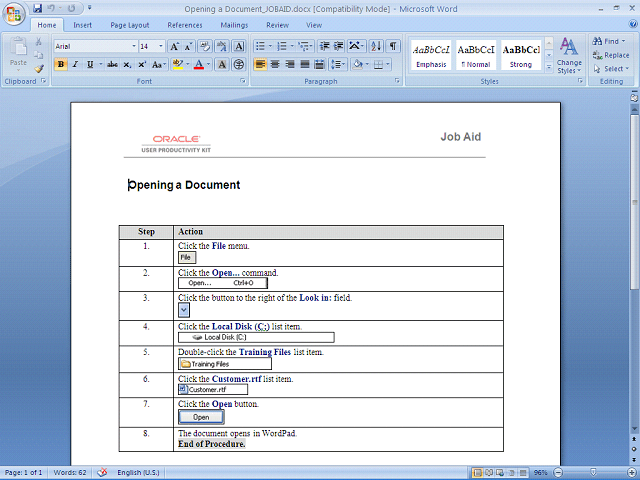Switch to the Mailings tab
The width and height of the screenshot is (640, 480).
[234, 25]
